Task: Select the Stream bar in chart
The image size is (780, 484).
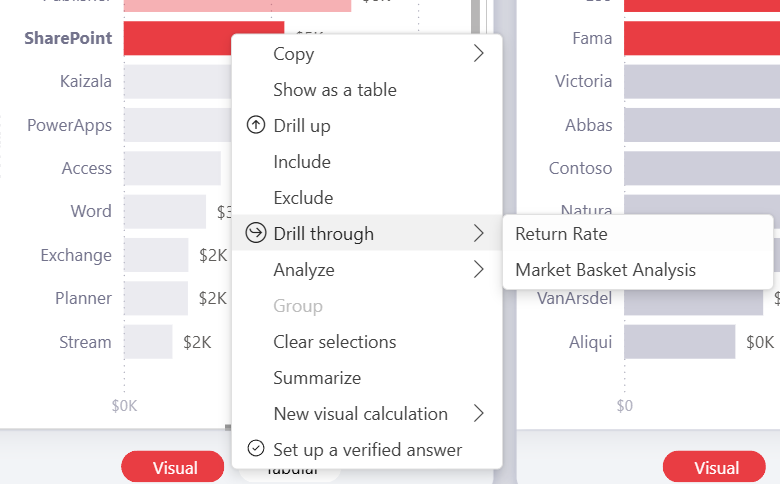Action: click(148, 342)
